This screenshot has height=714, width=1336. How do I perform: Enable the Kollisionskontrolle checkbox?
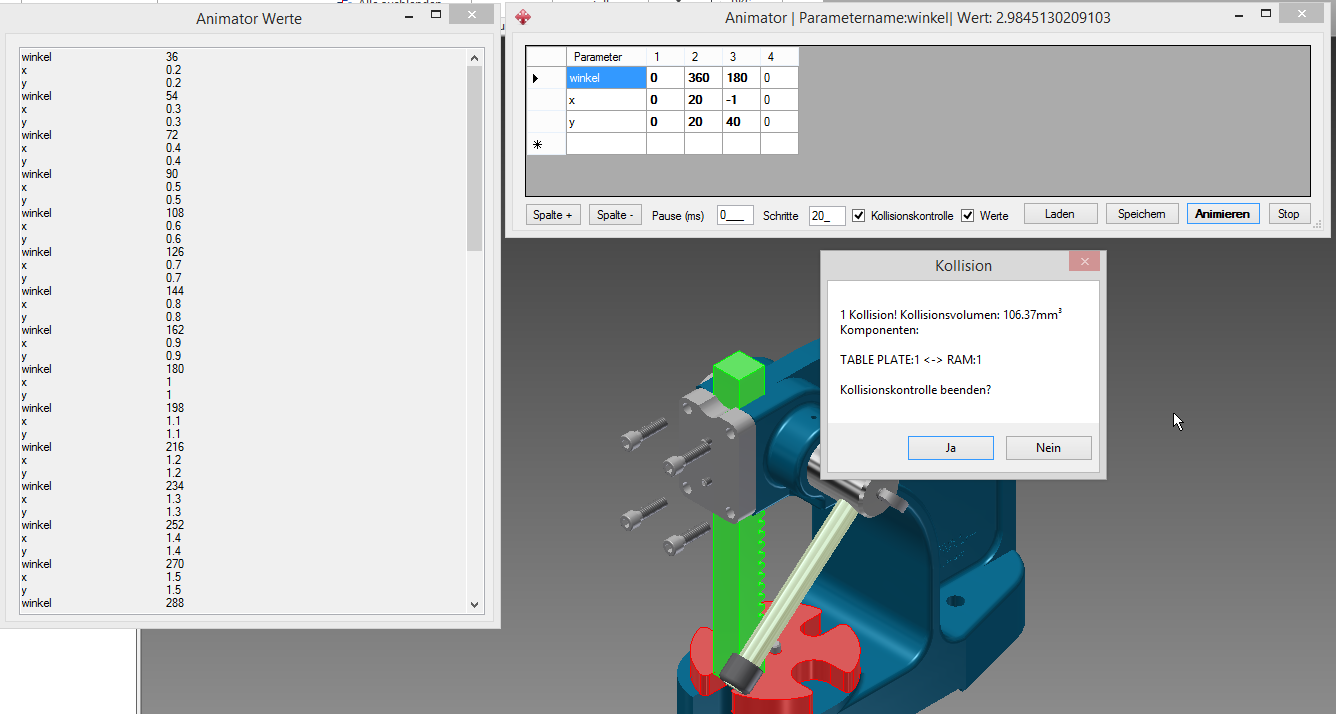click(x=858, y=215)
